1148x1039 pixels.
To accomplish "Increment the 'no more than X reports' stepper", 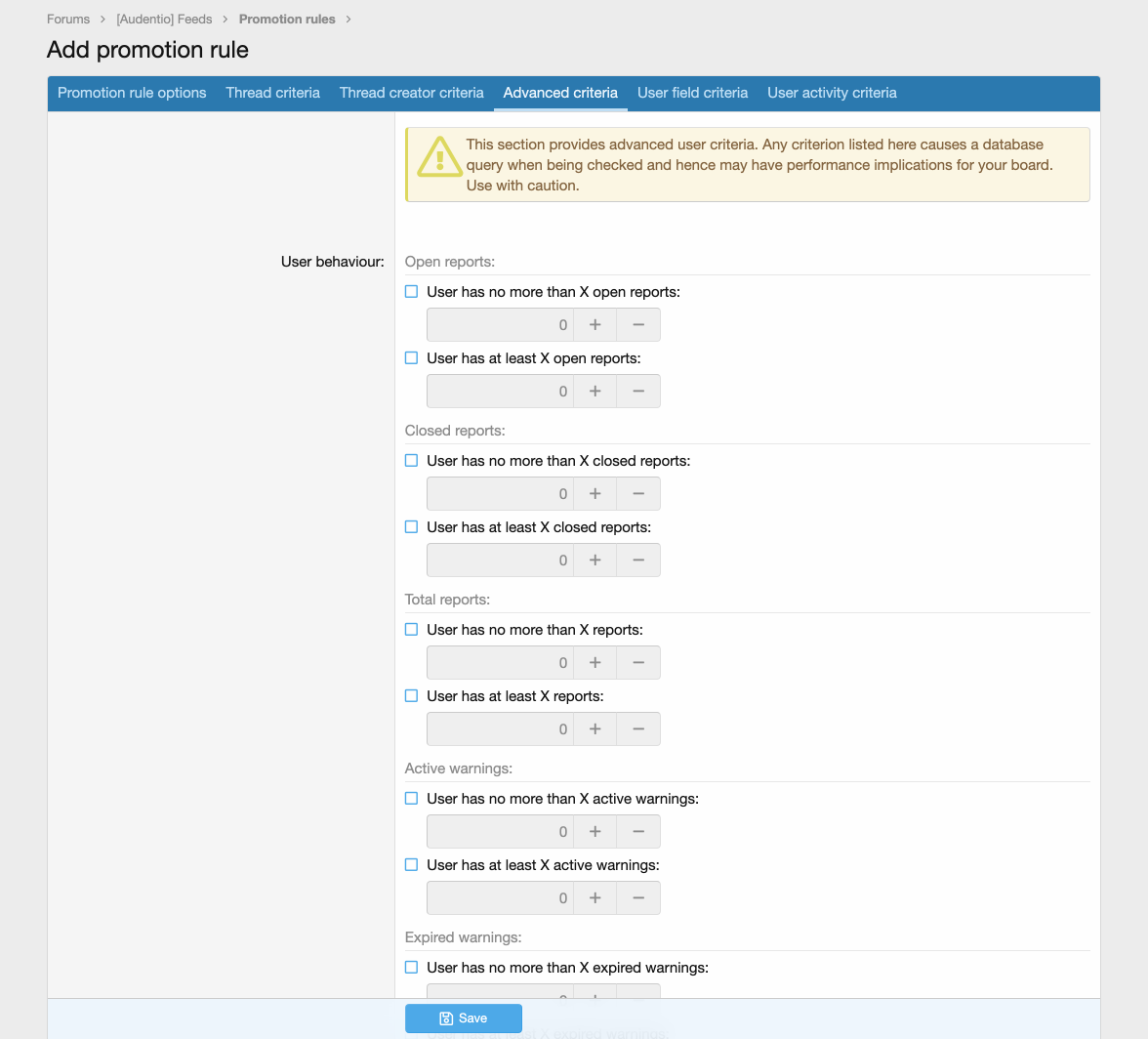I will tap(594, 663).
